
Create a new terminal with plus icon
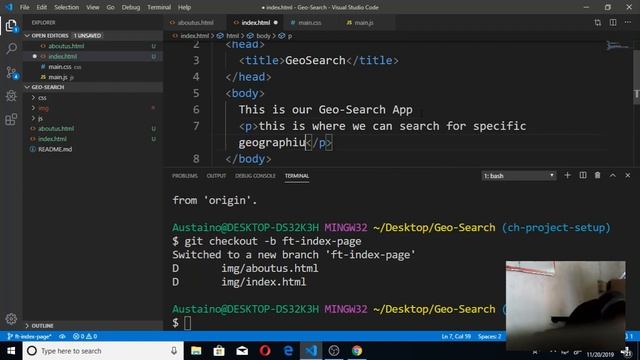(567, 175)
